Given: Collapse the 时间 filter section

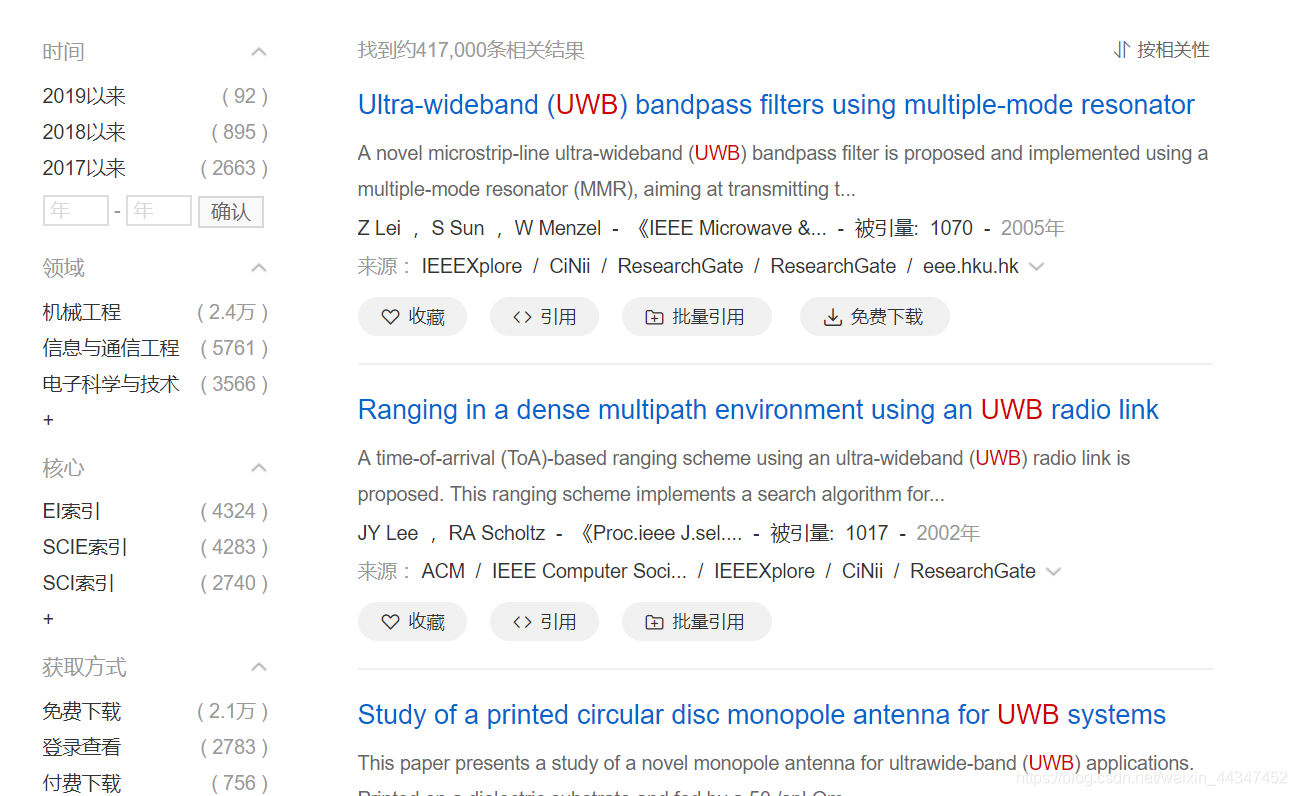Looking at the screenshot, I should pyautogui.click(x=259, y=51).
